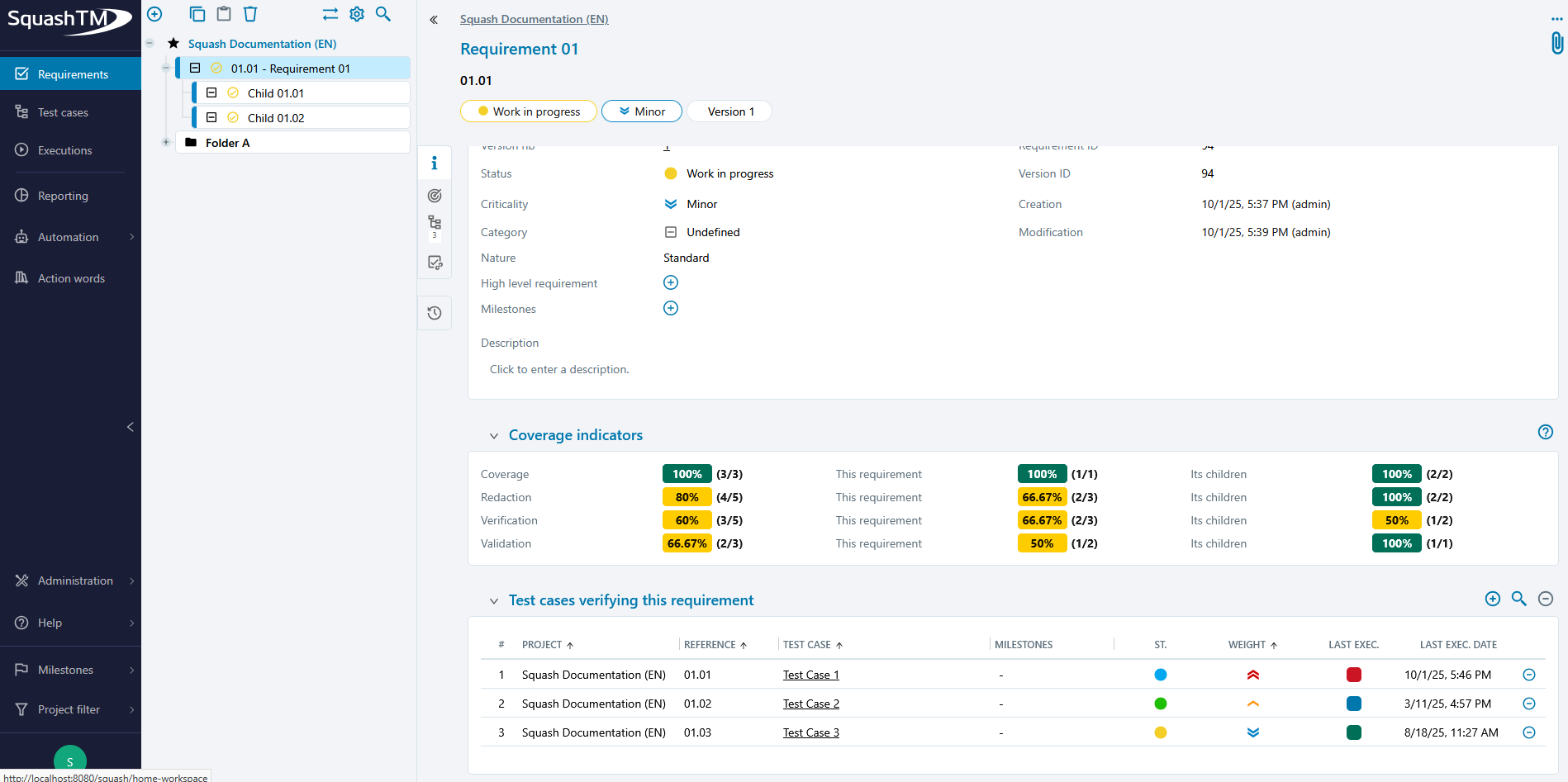
Task: Click to enter a description field
Action: click(559, 369)
